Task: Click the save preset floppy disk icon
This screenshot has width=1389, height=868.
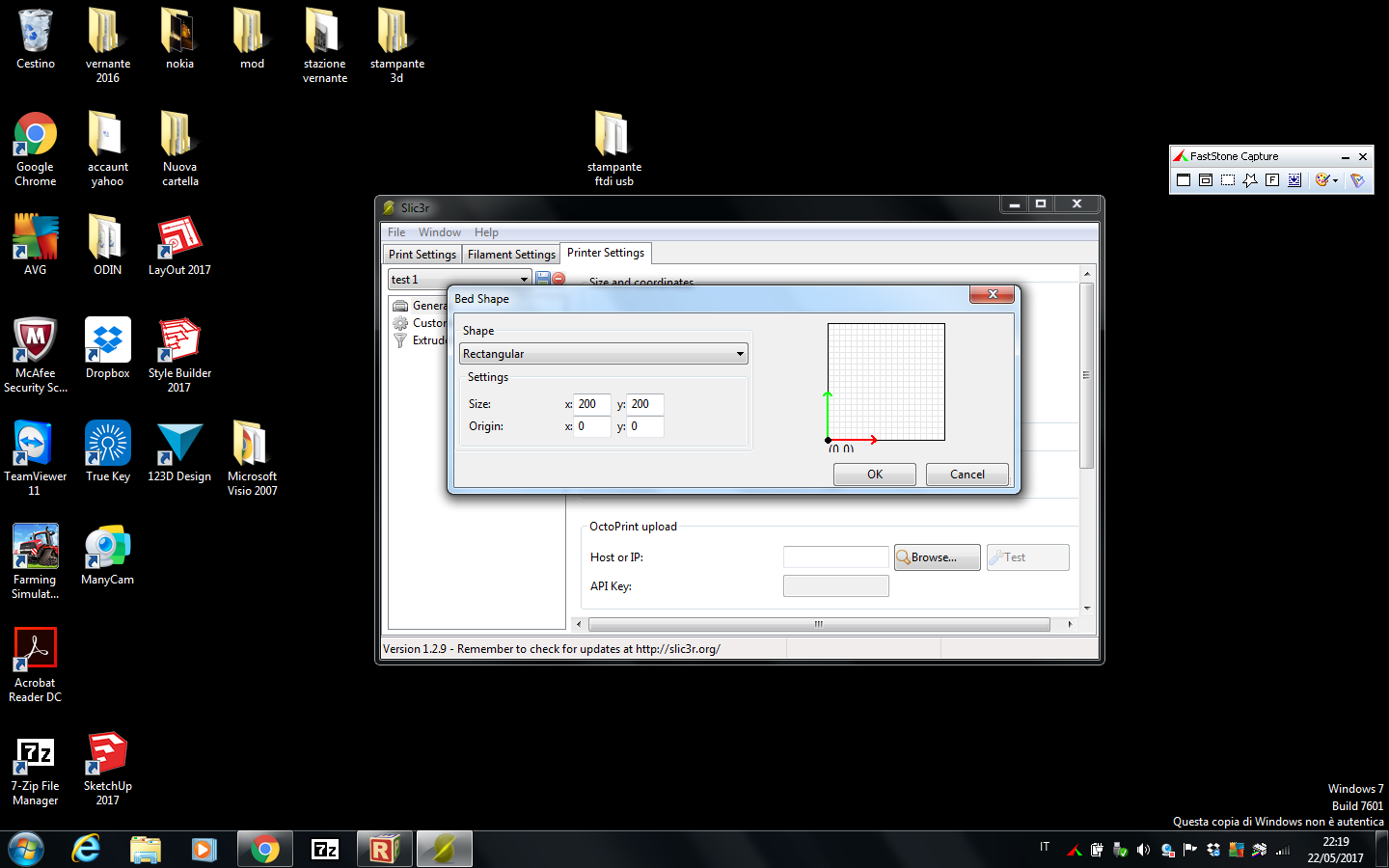Action: (542, 279)
